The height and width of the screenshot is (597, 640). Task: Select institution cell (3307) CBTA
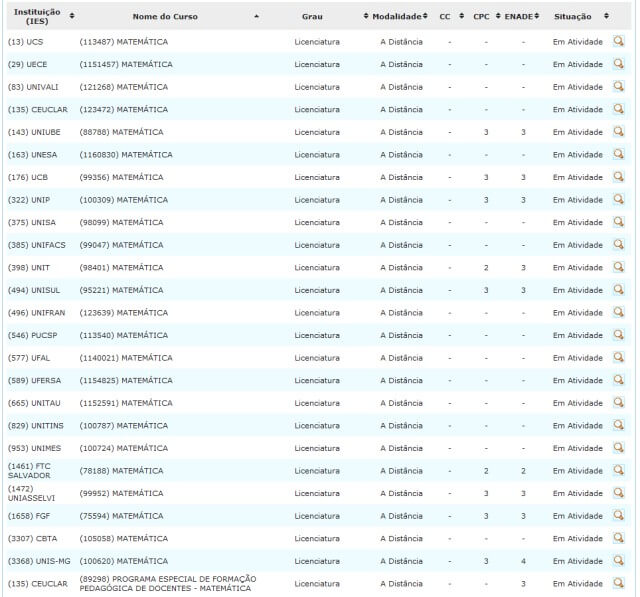click(x=33, y=539)
